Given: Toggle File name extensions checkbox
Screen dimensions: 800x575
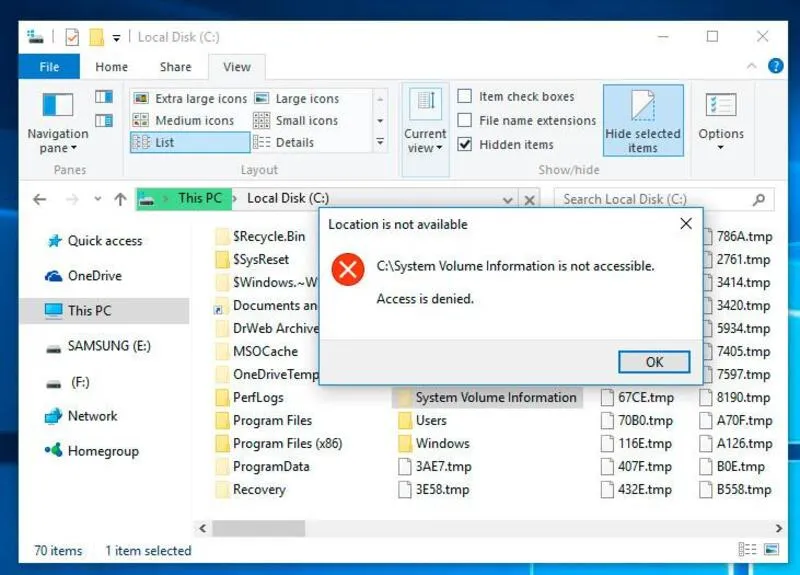Looking at the screenshot, I should tap(465, 120).
